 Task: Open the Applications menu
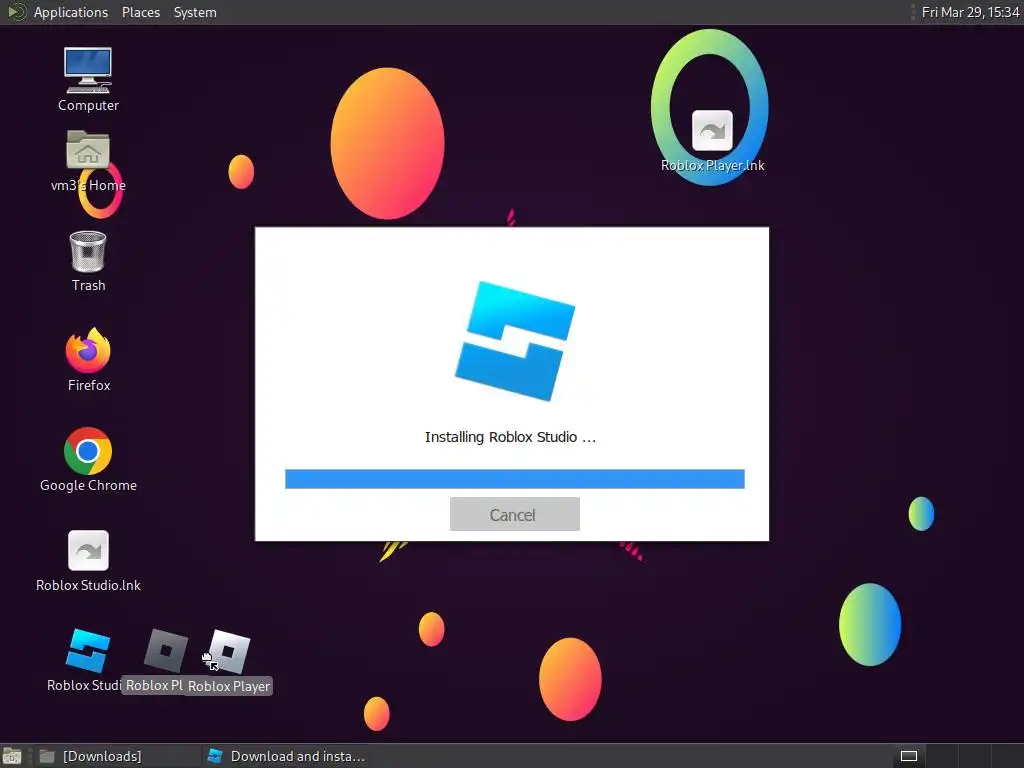71,12
